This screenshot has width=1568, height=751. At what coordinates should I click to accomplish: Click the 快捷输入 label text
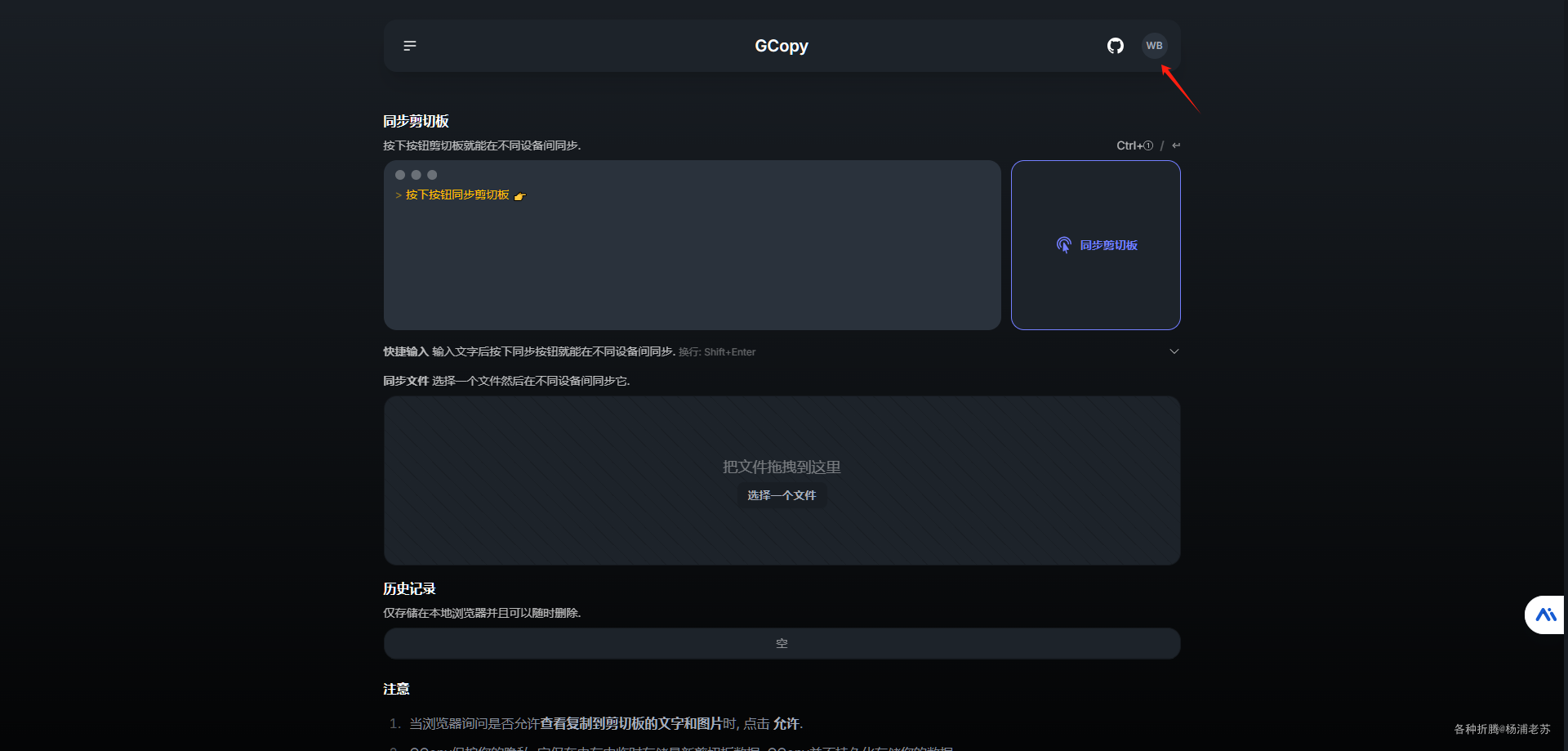point(406,351)
